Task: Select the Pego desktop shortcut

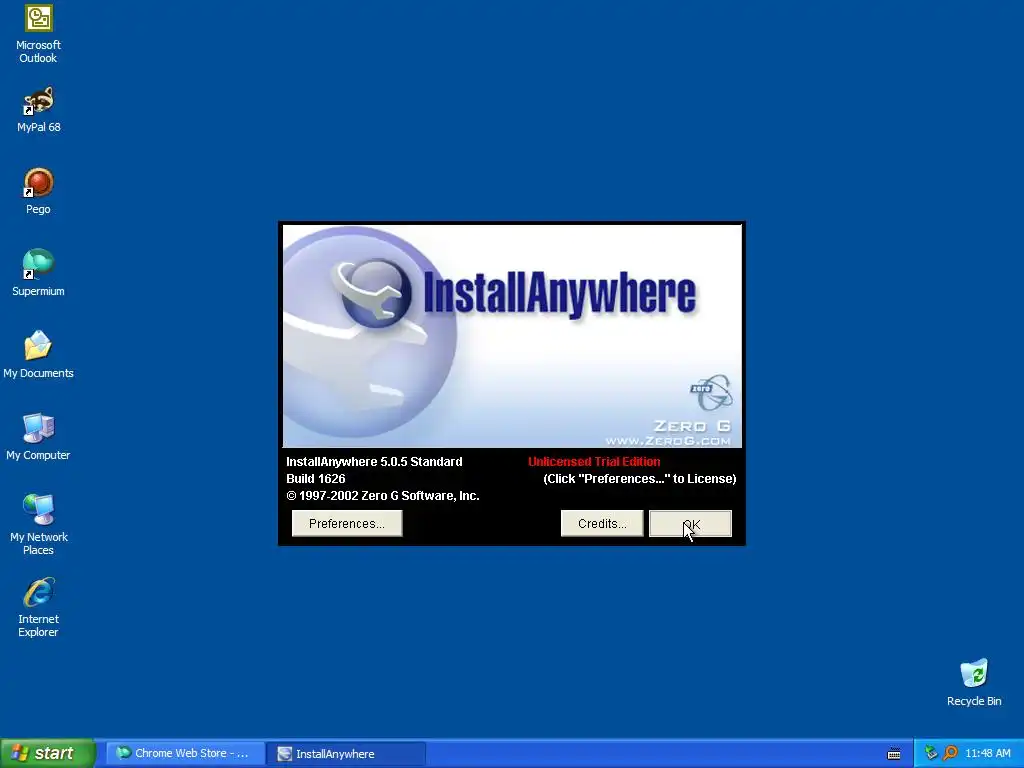Action: [x=39, y=191]
